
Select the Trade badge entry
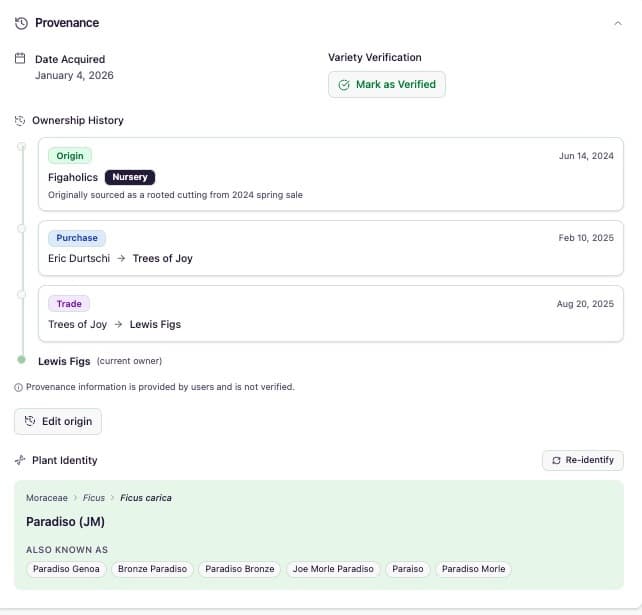pos(69,303)
